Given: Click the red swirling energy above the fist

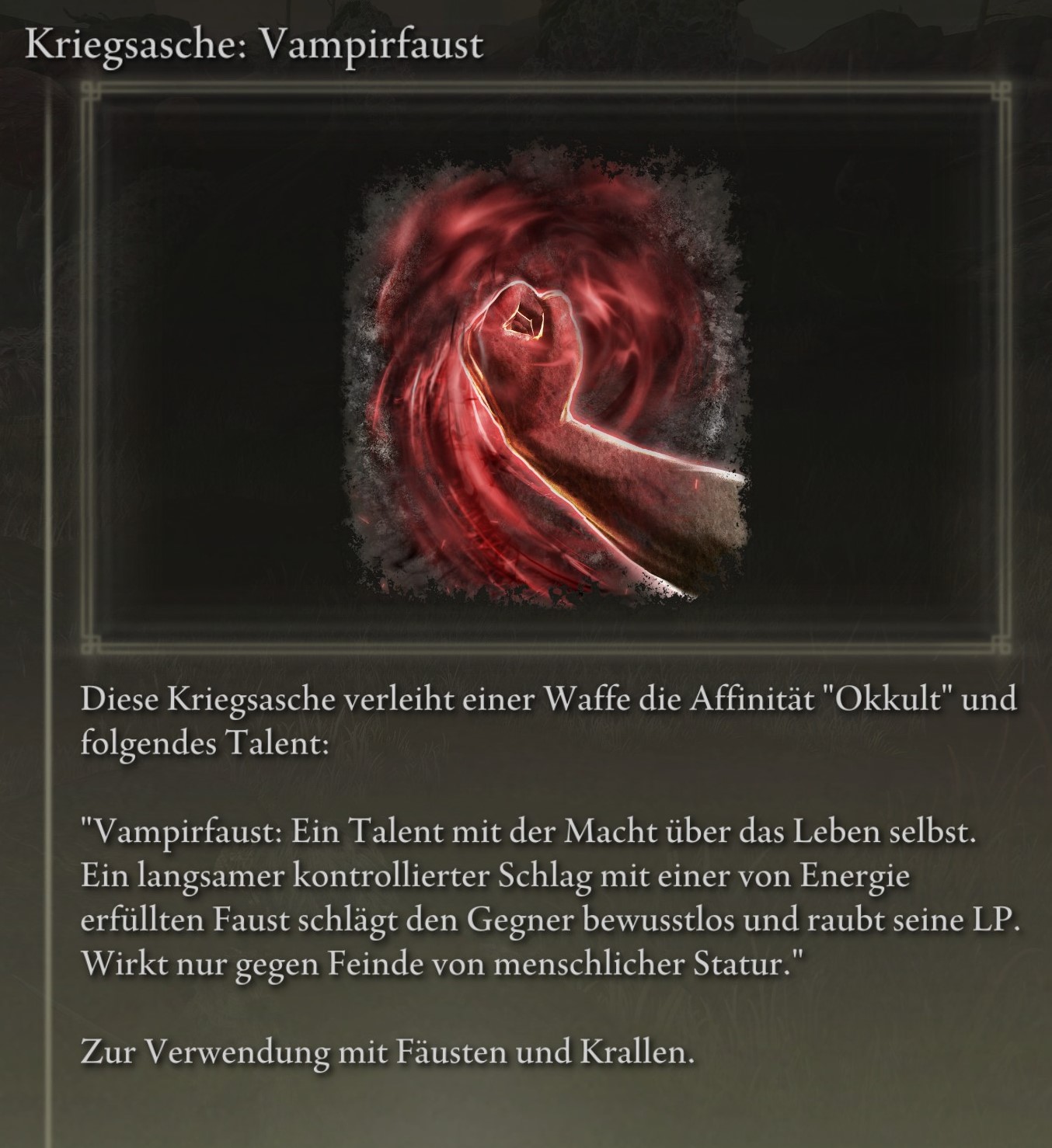Looking at the screenshot, I should tap(544, 225).
